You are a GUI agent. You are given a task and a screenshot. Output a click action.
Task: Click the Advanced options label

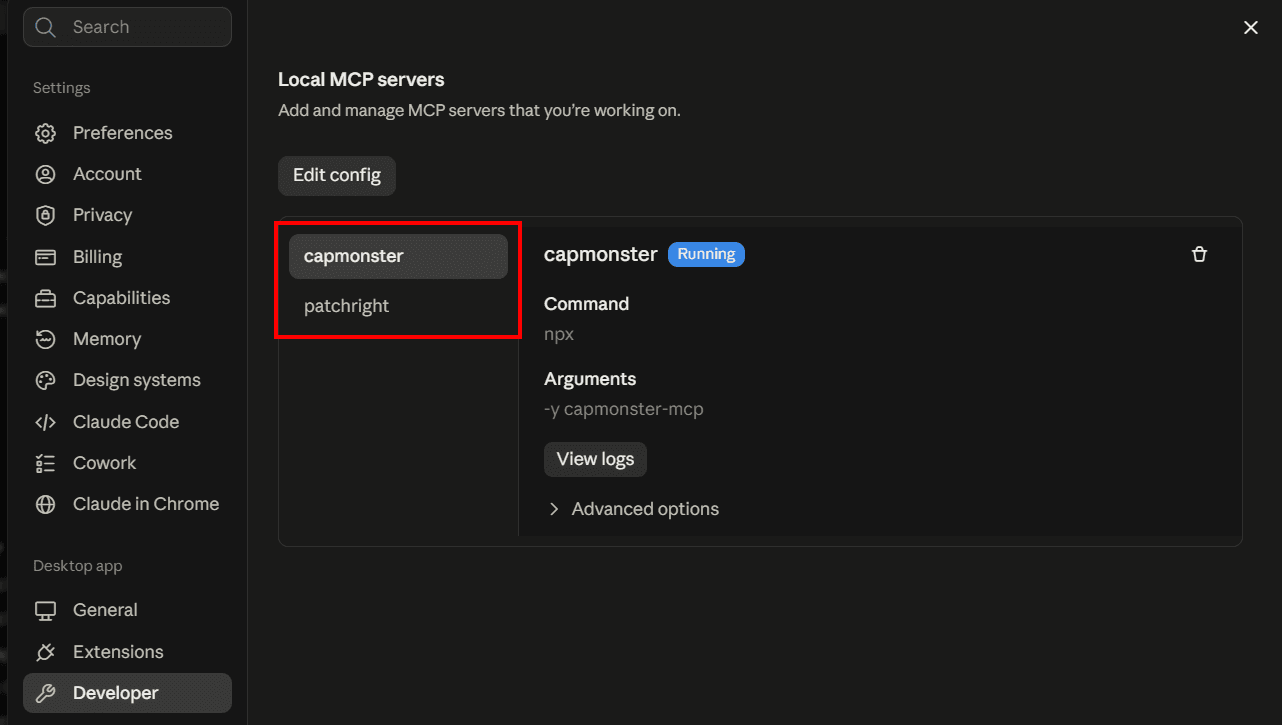(x=645, y=509)
